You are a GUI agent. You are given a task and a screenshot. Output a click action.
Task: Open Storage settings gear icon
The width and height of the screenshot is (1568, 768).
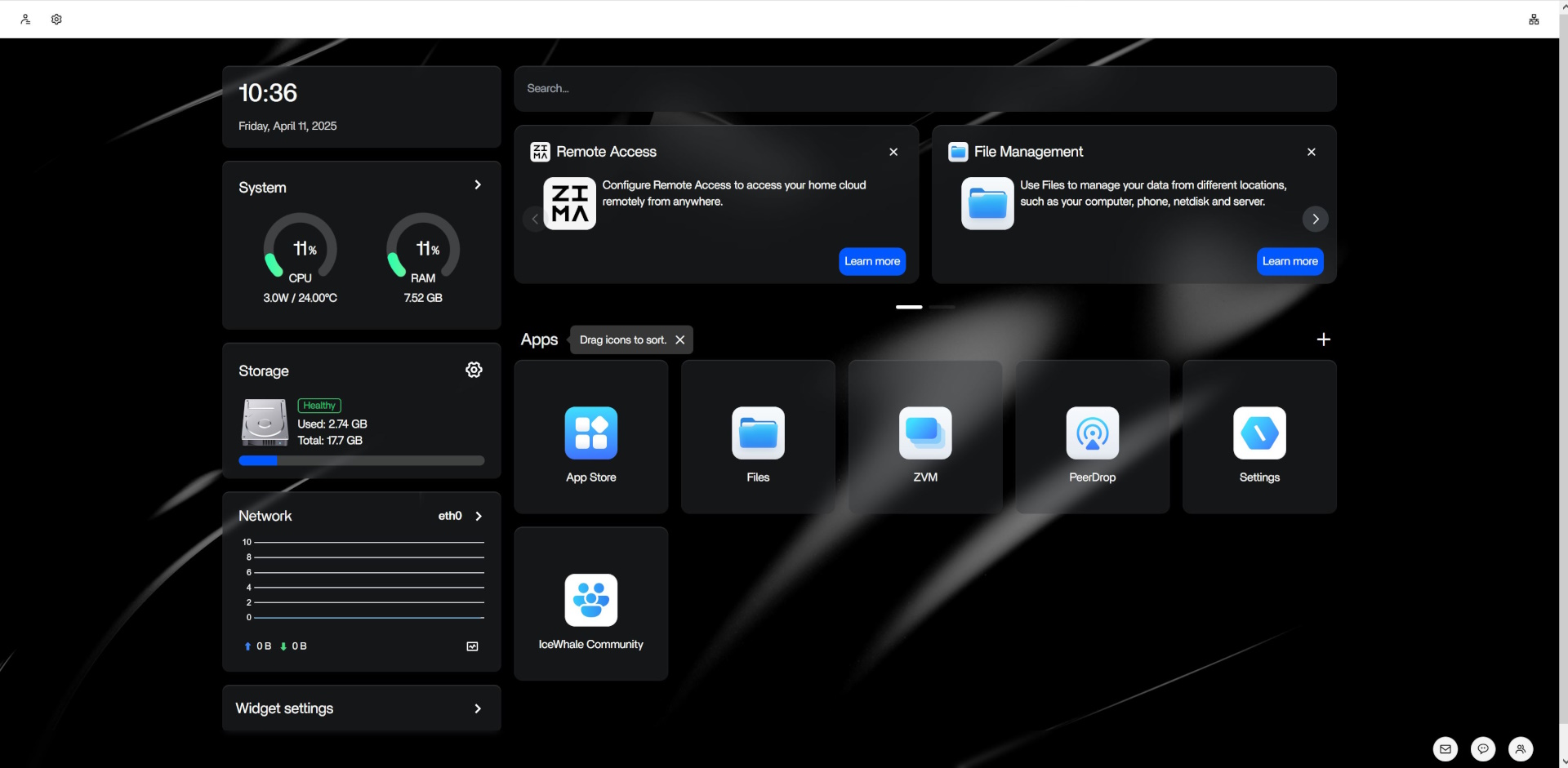click(474, 370)
